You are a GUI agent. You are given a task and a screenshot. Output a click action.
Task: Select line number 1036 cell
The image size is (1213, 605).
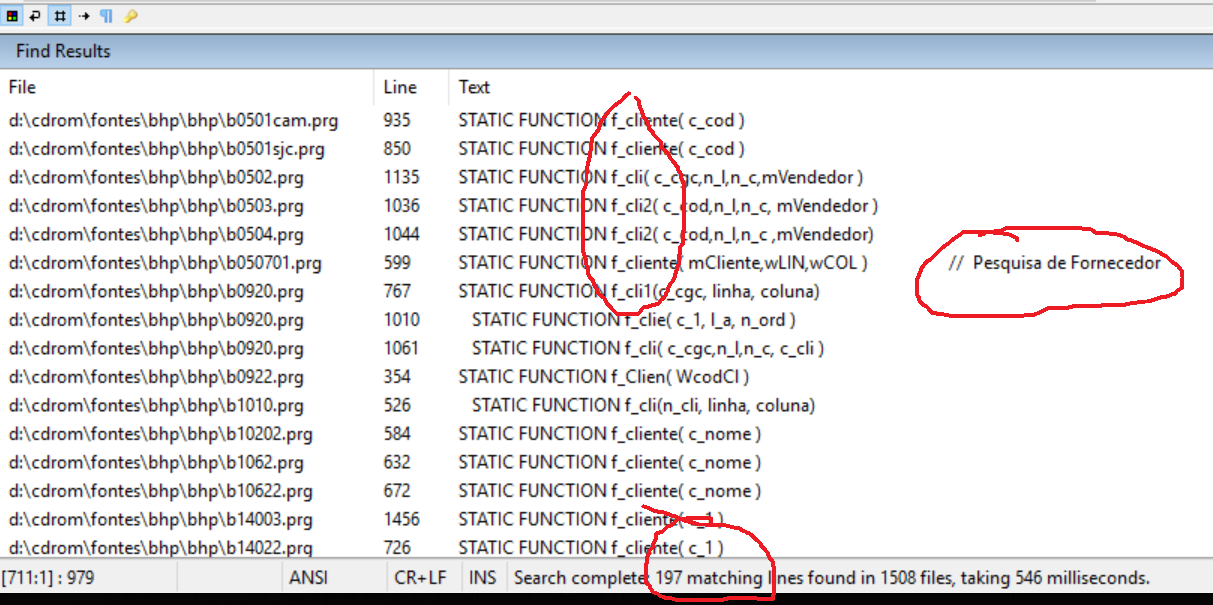pos(401,206)
